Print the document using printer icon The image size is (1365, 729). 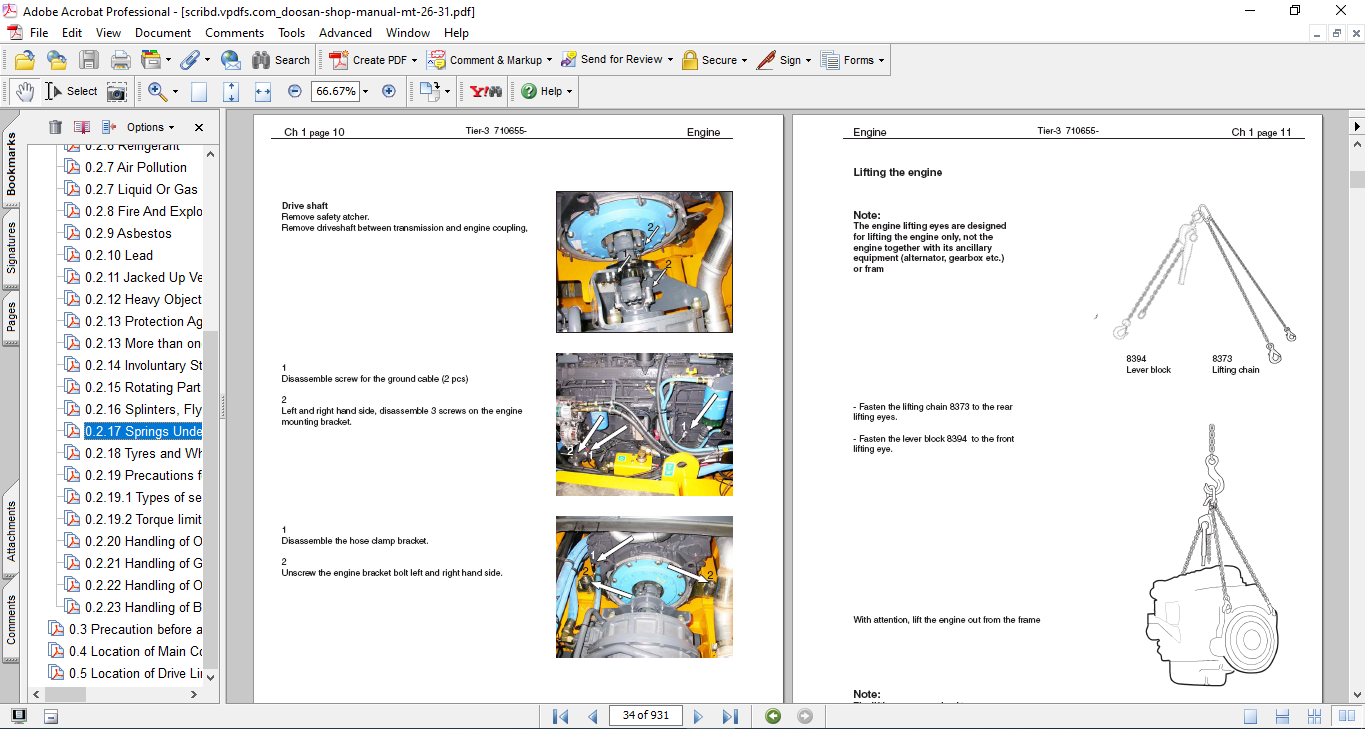pyautogui.click(x=120, y=60)
